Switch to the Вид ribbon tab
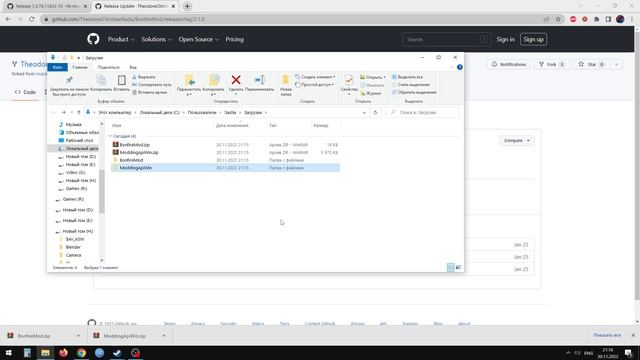The image size is (640, 360). coord(133,67)
